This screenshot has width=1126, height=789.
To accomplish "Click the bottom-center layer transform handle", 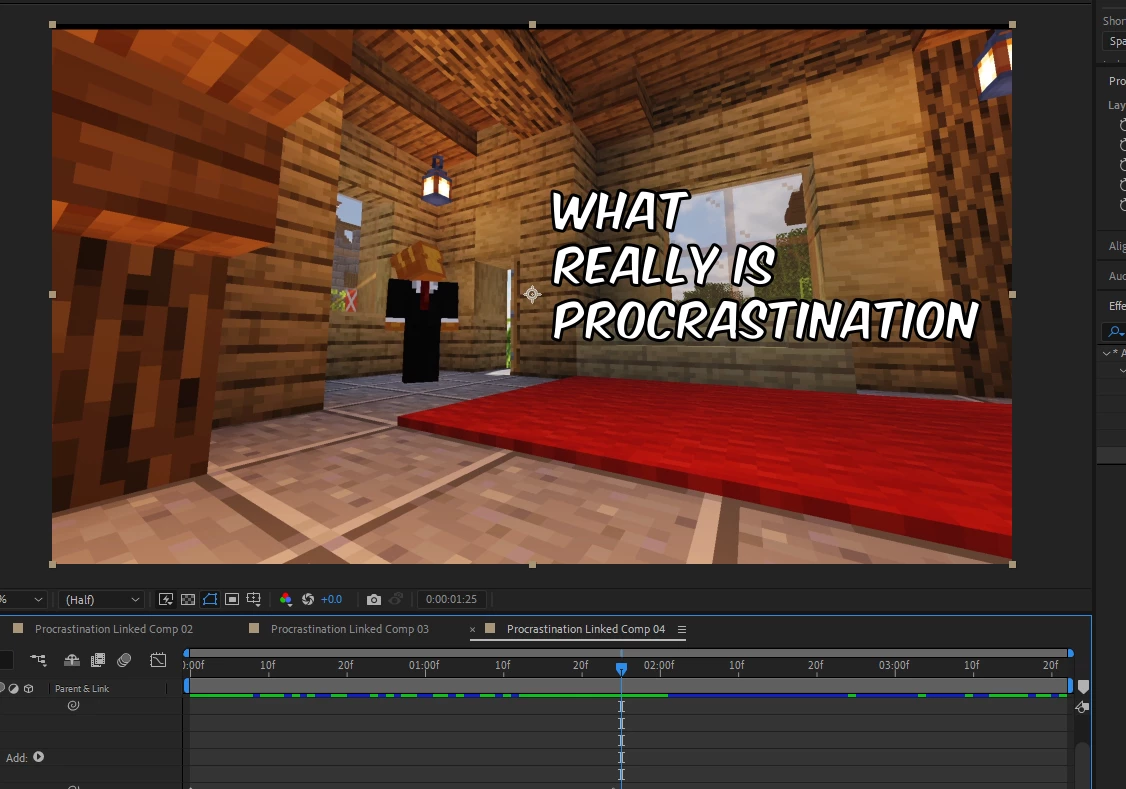I will [532, 565].
